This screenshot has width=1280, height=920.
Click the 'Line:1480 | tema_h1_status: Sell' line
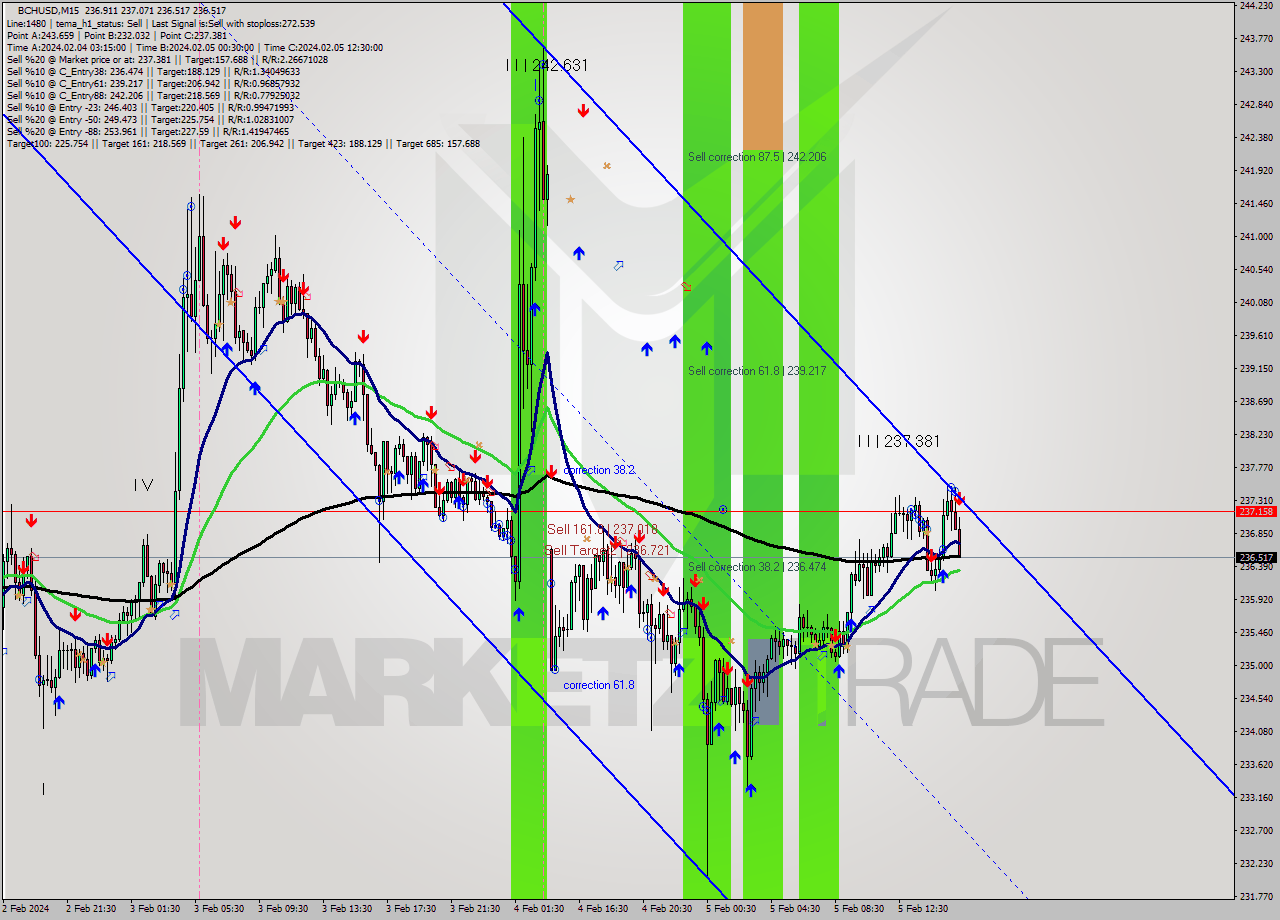tap(160, 23)
